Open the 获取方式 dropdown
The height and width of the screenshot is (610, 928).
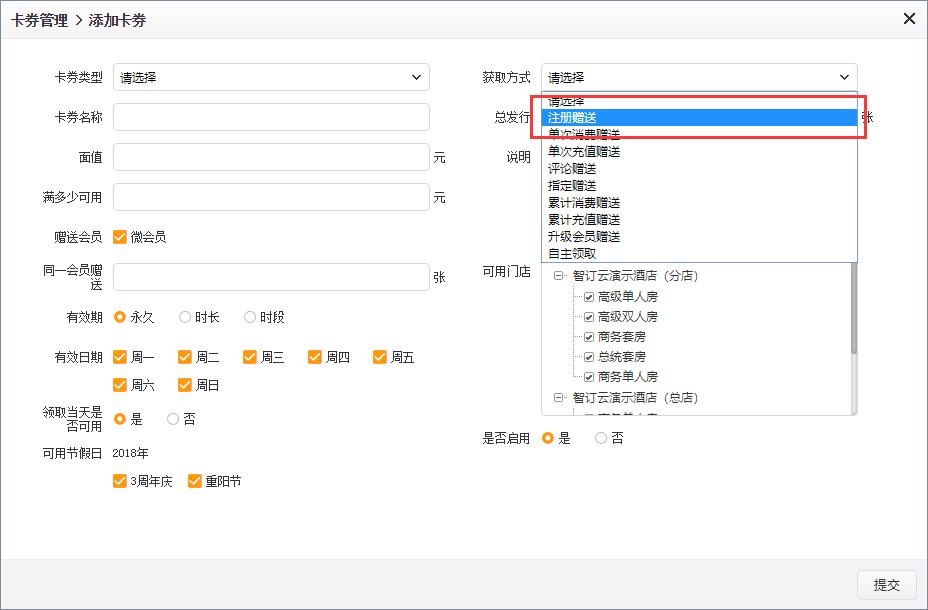pos(699,77)
